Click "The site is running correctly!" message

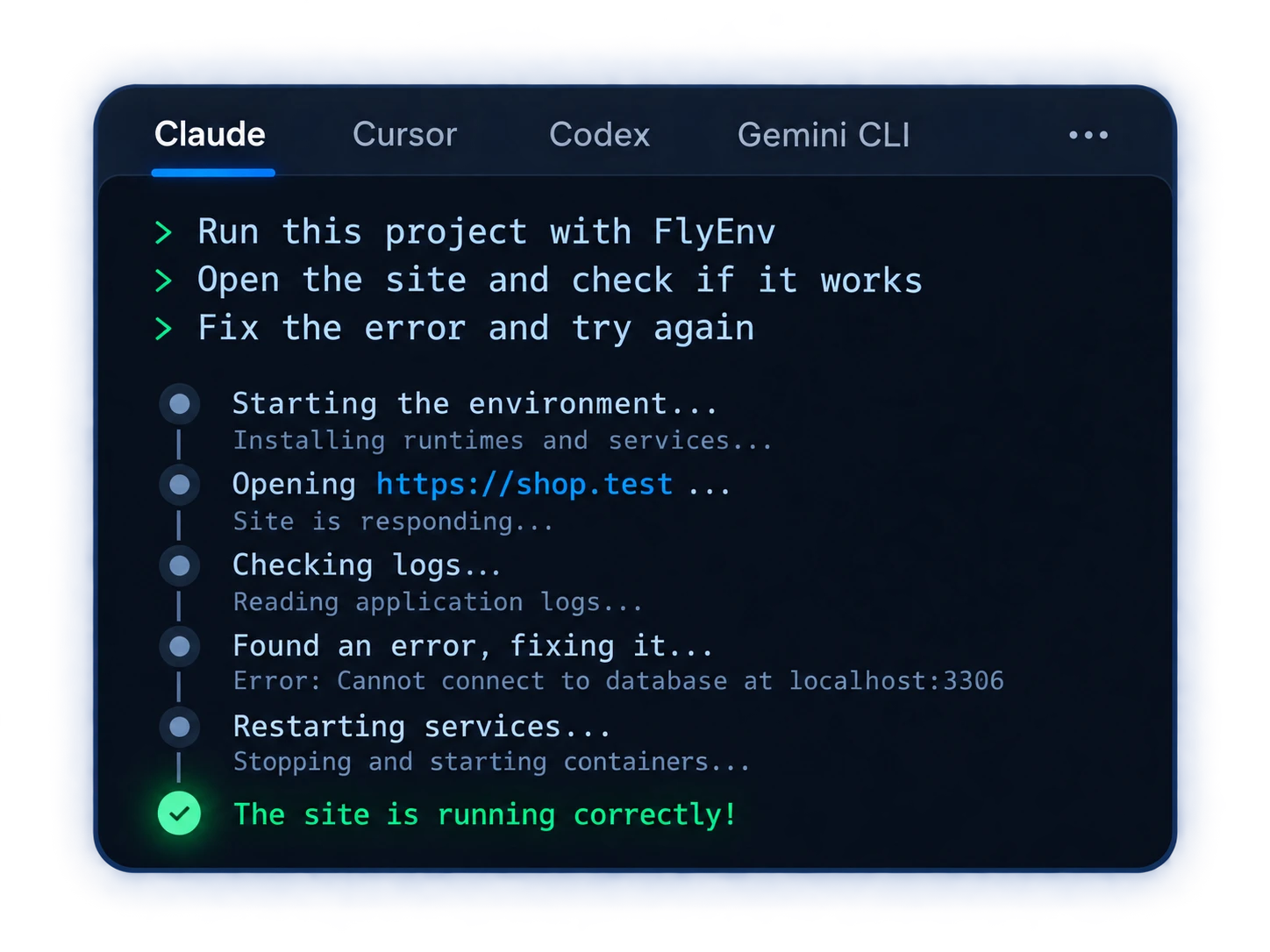tap(485, 814)
